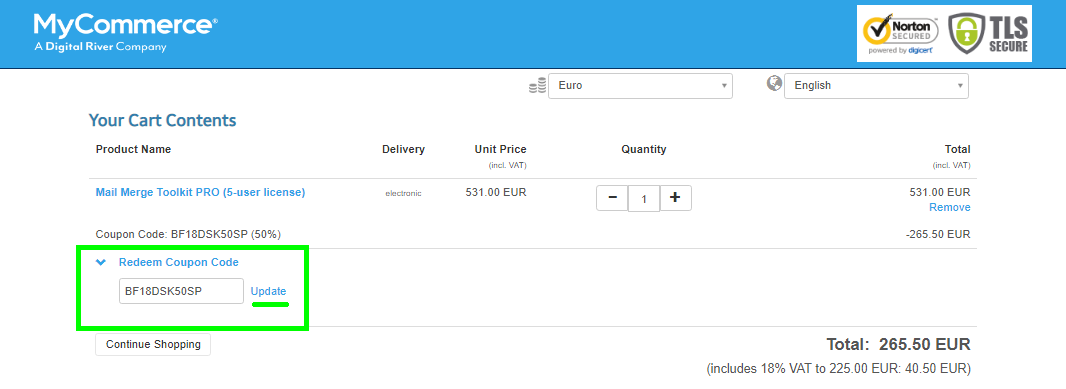Click the 'Total: 265.50 EUR' text
The height and width of the screenshot is (389, 1066).
[x=898, y=344]
